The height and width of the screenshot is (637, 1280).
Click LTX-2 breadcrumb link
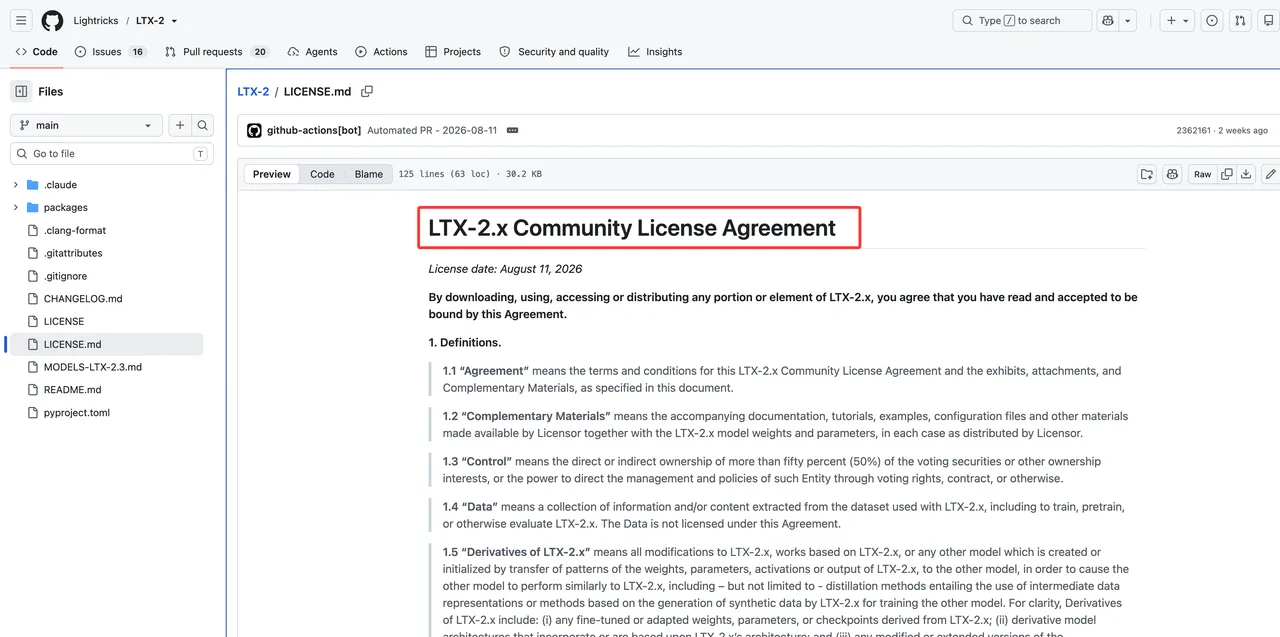pos(253,92)
